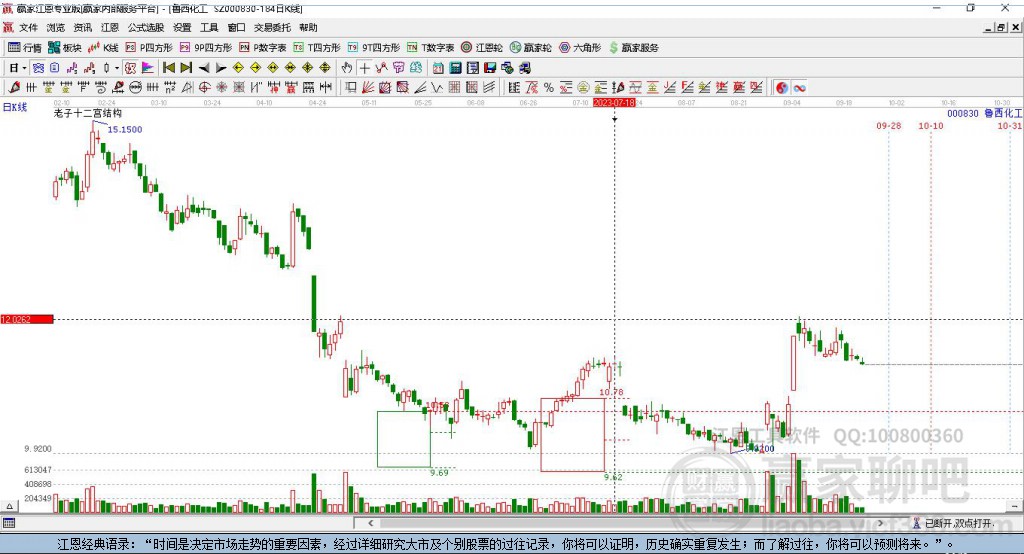Switch to K线 candlestick chart
This screenshot has height=554, width=1024.
[x=103, y=48]
